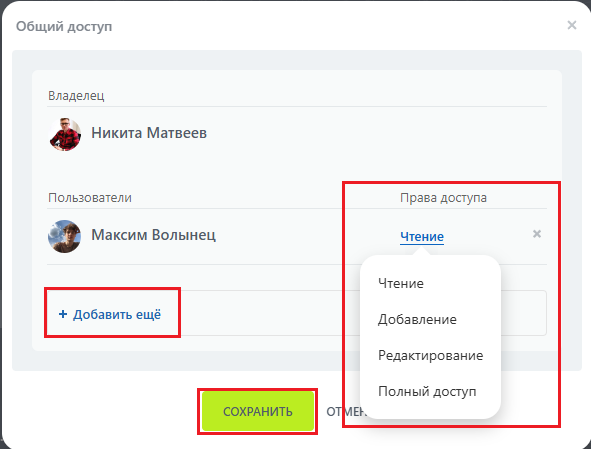Viewport: 591px width, 449px height.
Task: Click user name Максим Волынец
Action: 153,235
